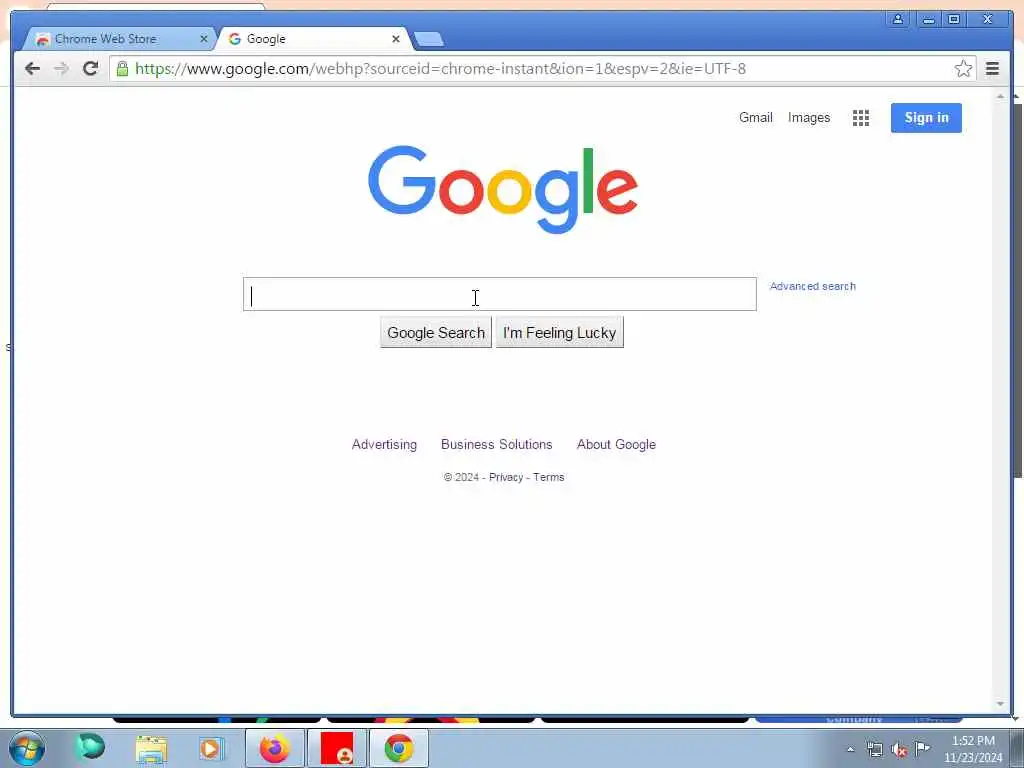Open Windows Explorer from the taskbar
1024x768 pixels.
152,748
